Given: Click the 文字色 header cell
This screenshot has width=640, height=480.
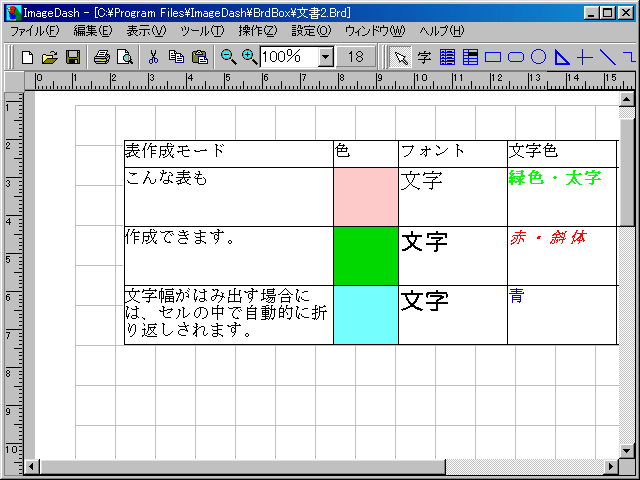Looking at the screenshot, I should [562, 154].
